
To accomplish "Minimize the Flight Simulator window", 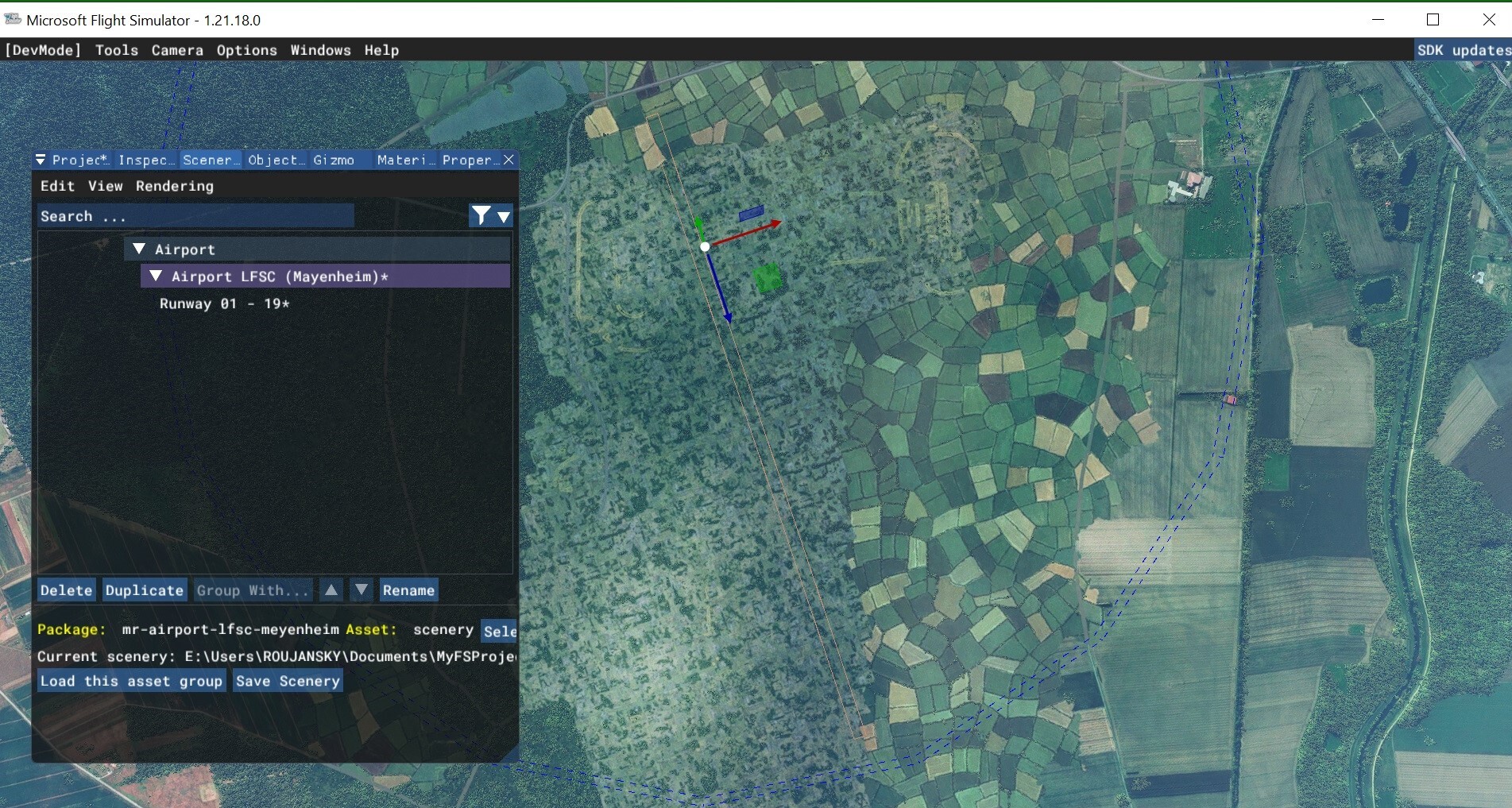I will pos(1379,19).
